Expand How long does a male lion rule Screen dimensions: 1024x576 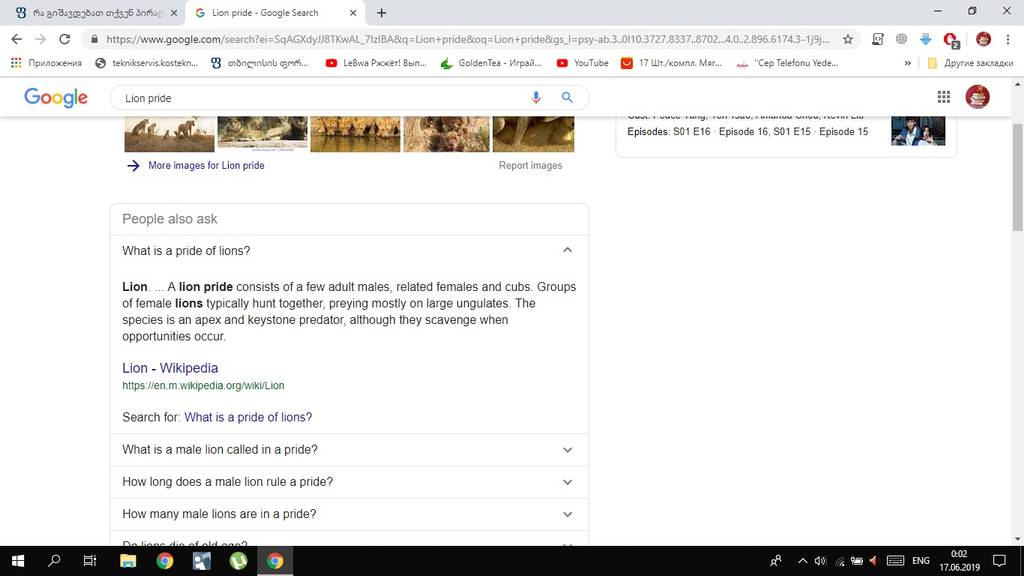click(x=349, y=482)
